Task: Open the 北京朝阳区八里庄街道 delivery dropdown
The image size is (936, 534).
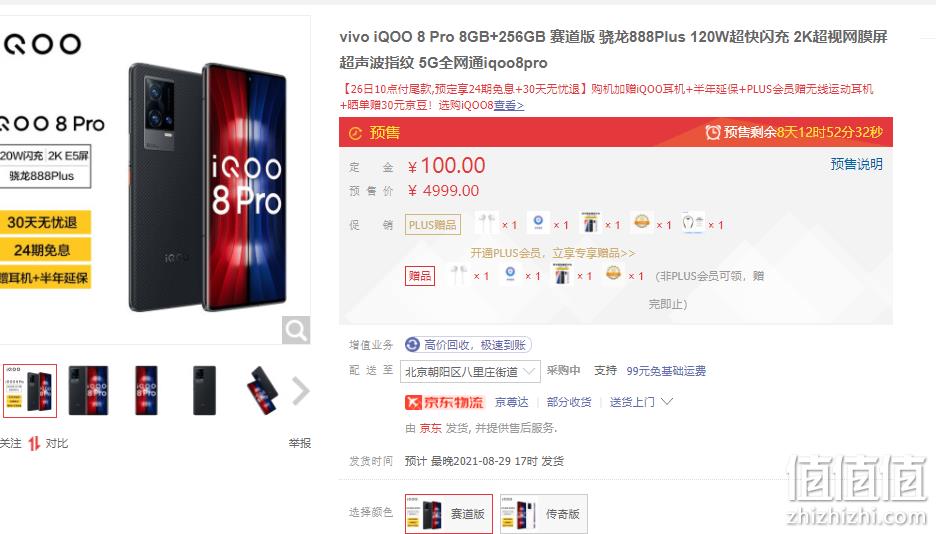Action: (x=470, y=372)
